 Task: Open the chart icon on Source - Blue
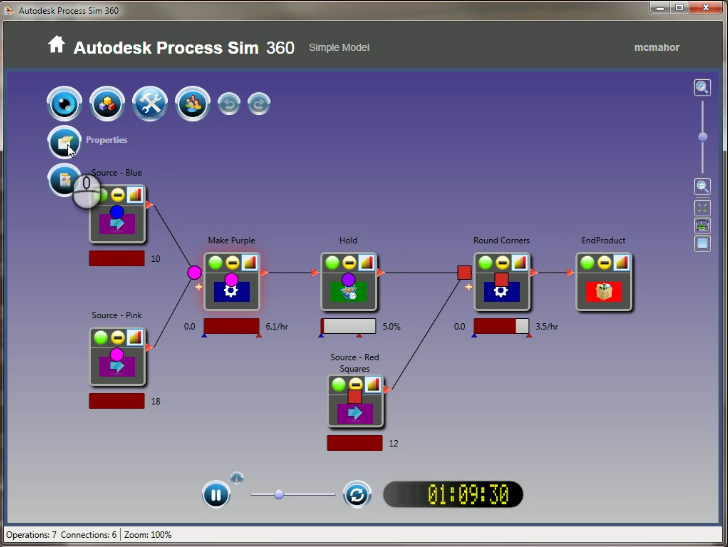coord(135,195)
